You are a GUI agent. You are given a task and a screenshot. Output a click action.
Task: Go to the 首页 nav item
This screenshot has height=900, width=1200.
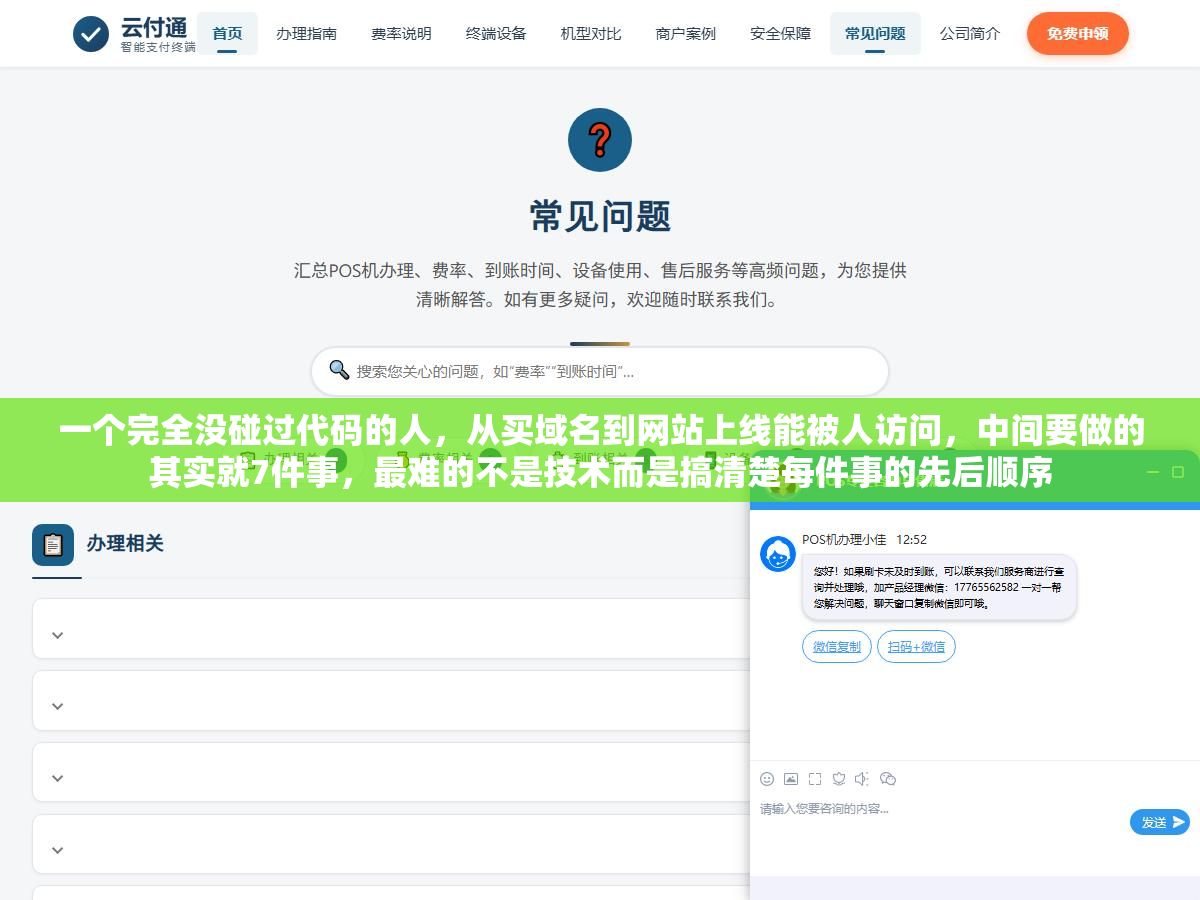click(227, 34)
